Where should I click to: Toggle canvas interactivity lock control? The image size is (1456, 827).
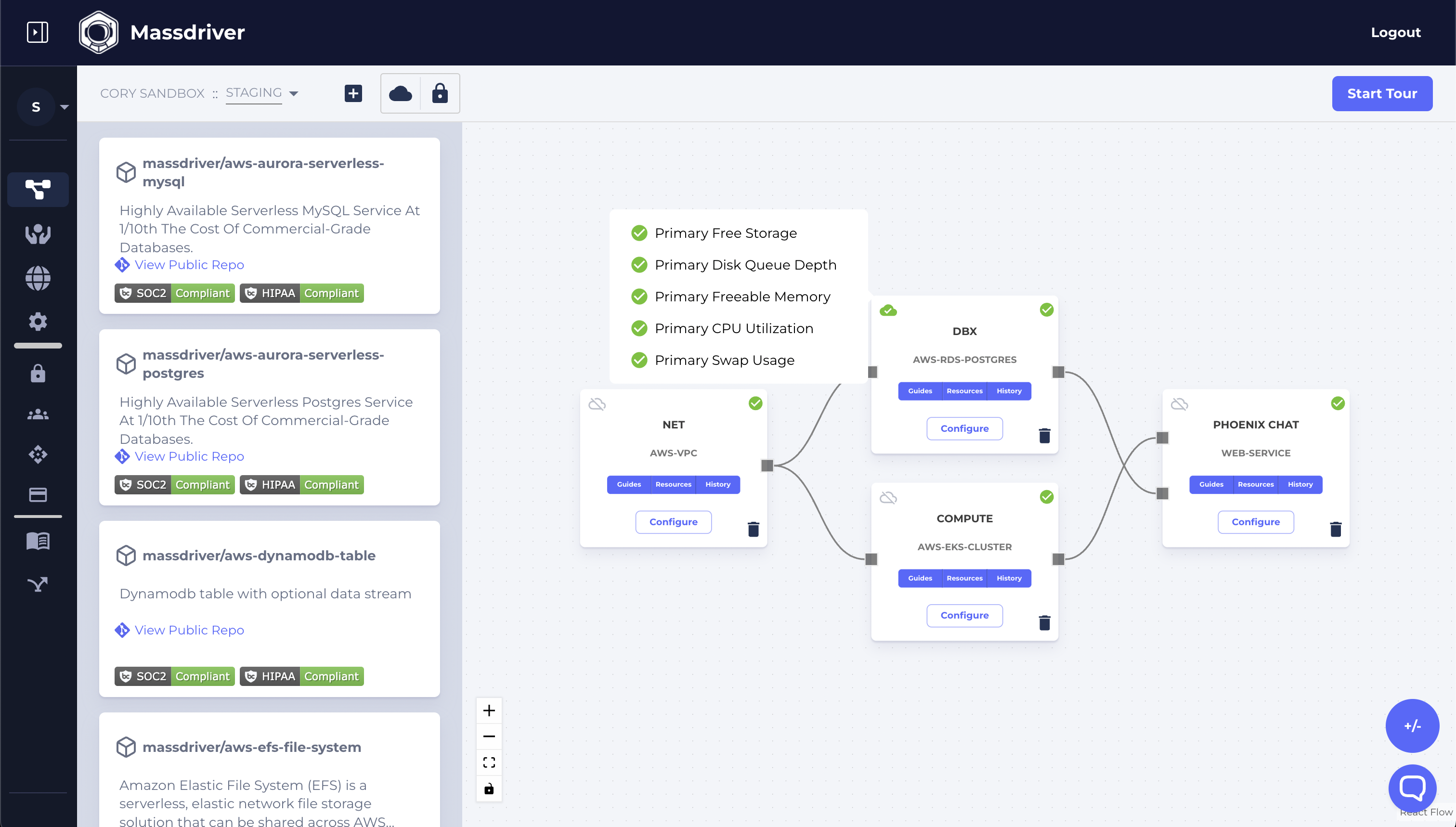489,788
